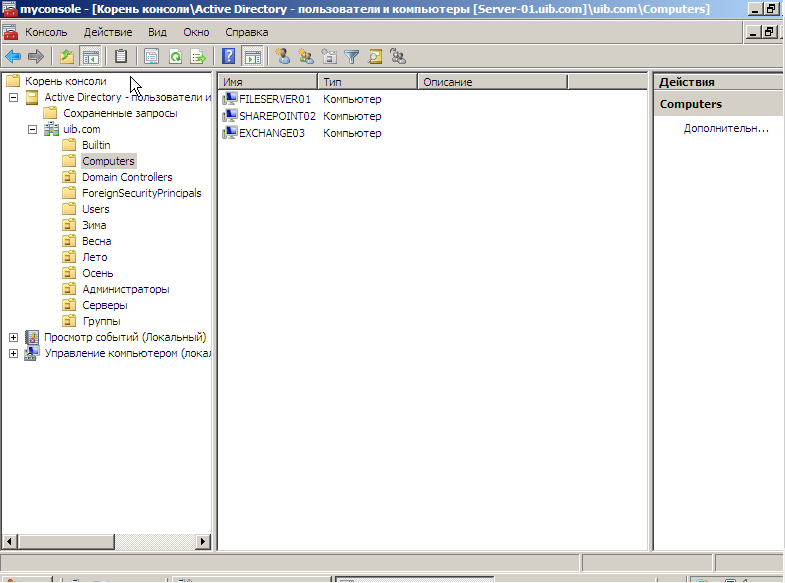Image resolution: width=785 pixels, height=583 pixels.
Task: Click the uib.com domain icon
Action: pos(51,129)
